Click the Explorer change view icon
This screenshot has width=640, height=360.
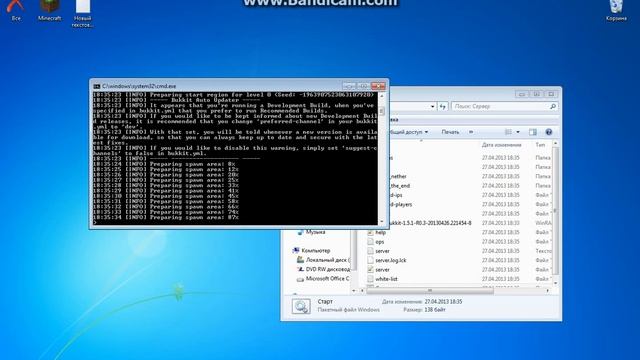(x=508, y=132)
